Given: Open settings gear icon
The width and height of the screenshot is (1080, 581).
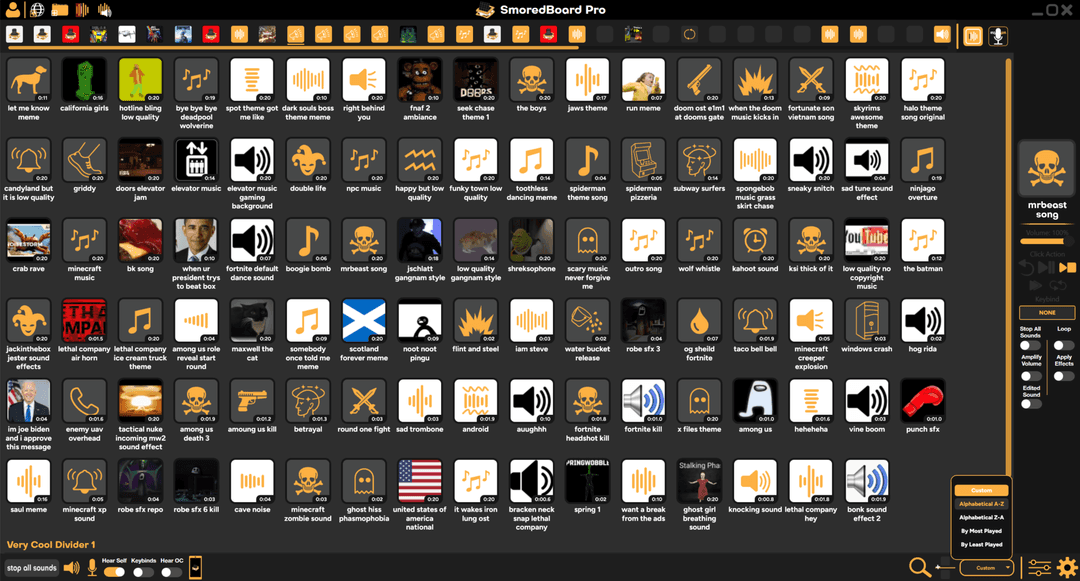Looking at the screenshot, I should click(1068, 567).
